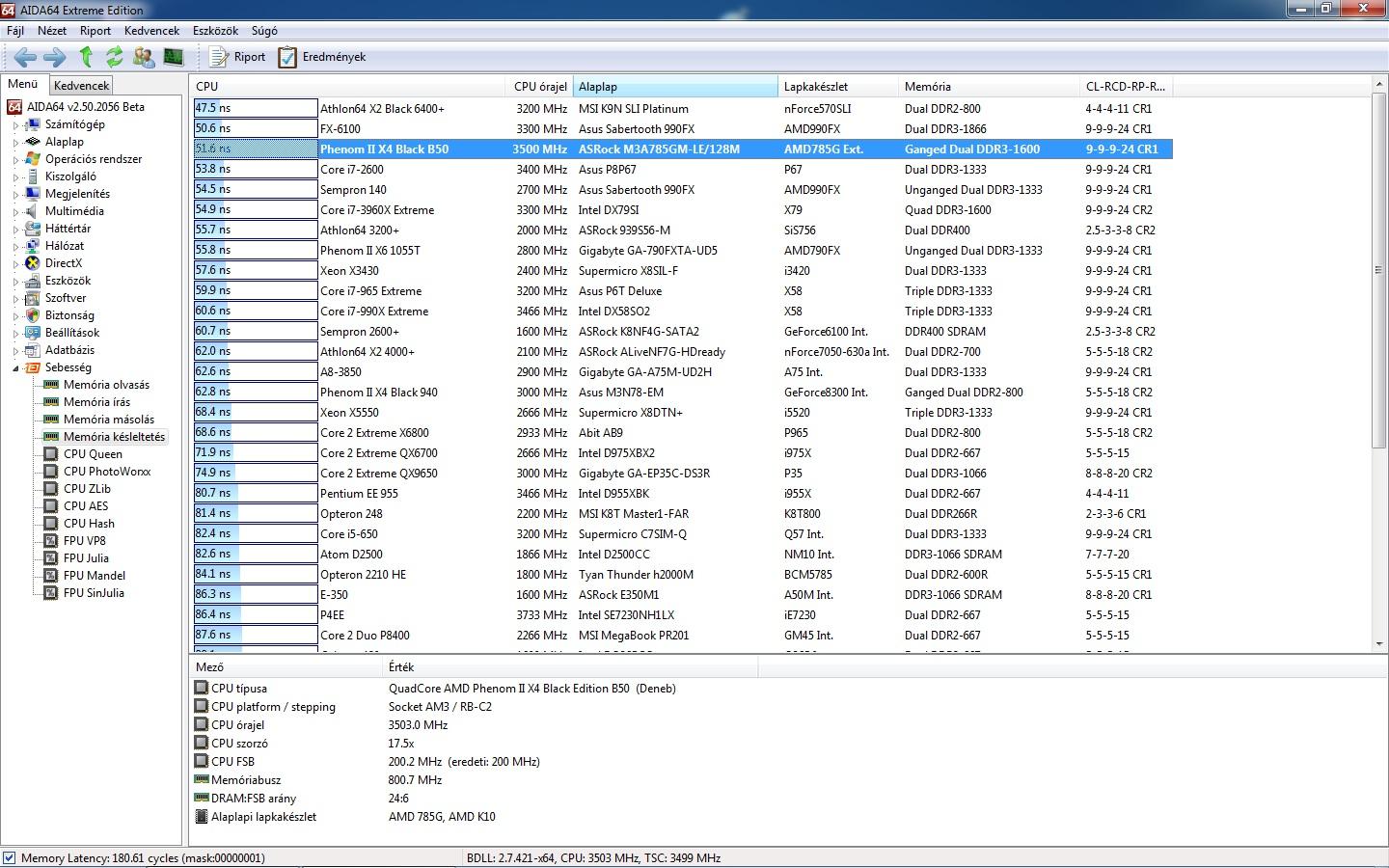Screen dimensions: 1389x868
Task: Select DirectX tree item
Action: point(63,263)
